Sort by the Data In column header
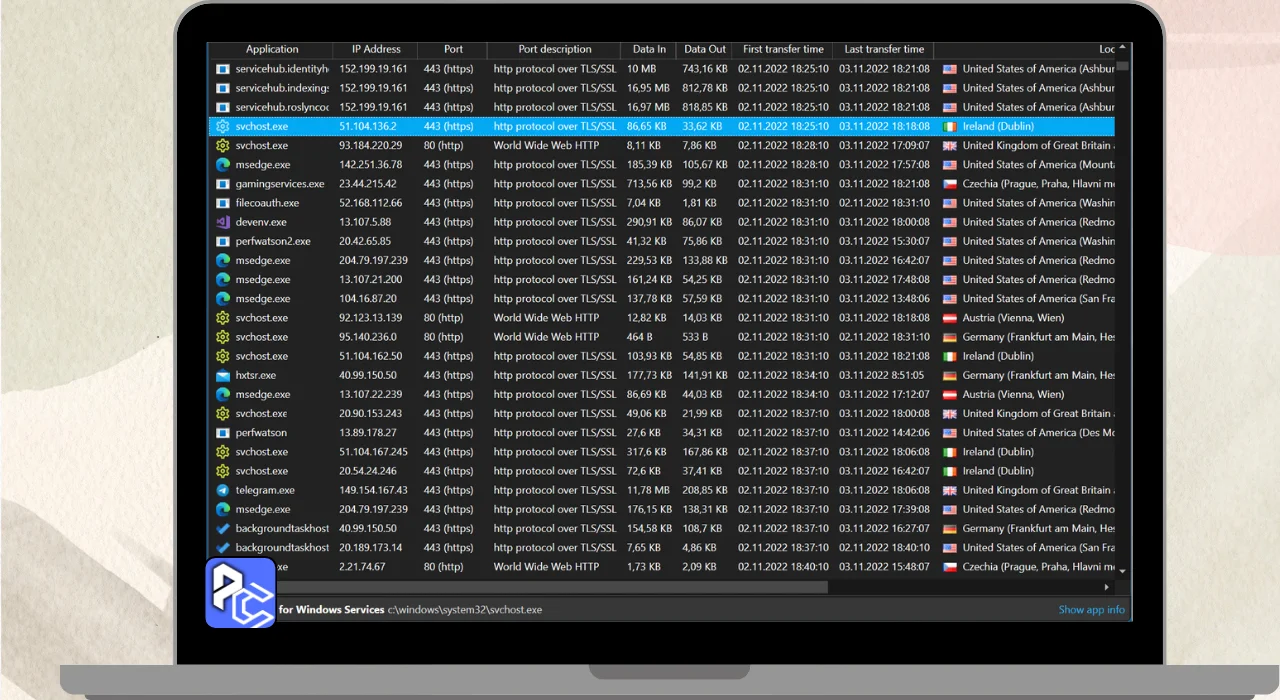 (x=649, y=49)
